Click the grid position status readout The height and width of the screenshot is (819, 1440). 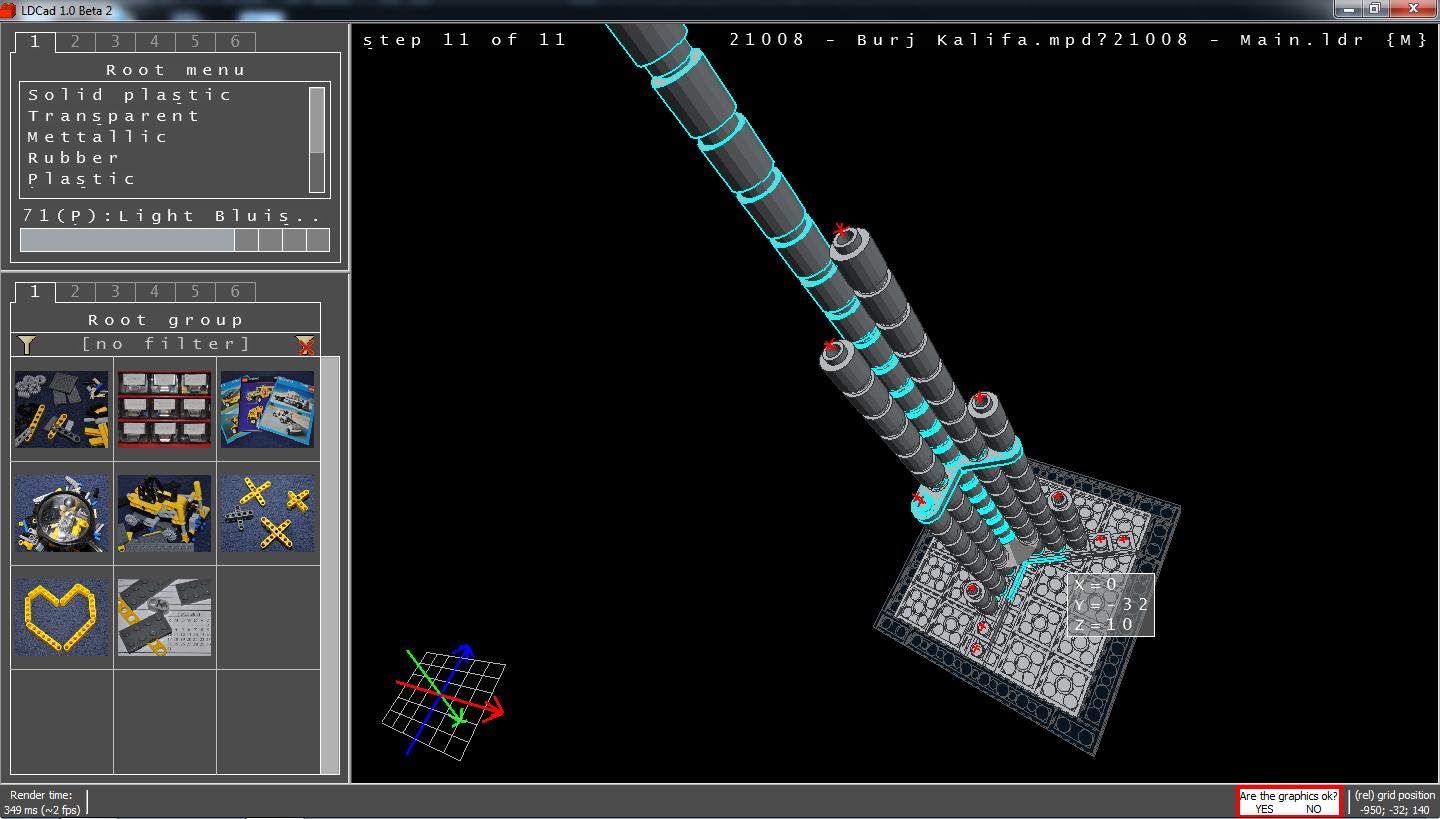[x=1394, y=803]
